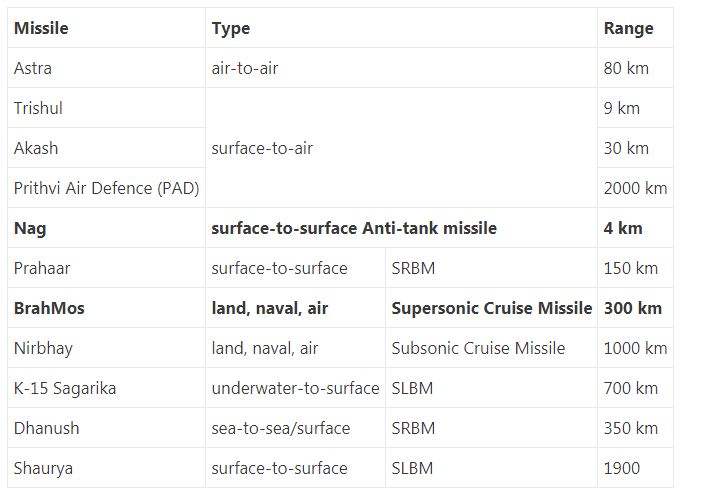Select the Prahaar missile cell

click(x=106, y=268)
